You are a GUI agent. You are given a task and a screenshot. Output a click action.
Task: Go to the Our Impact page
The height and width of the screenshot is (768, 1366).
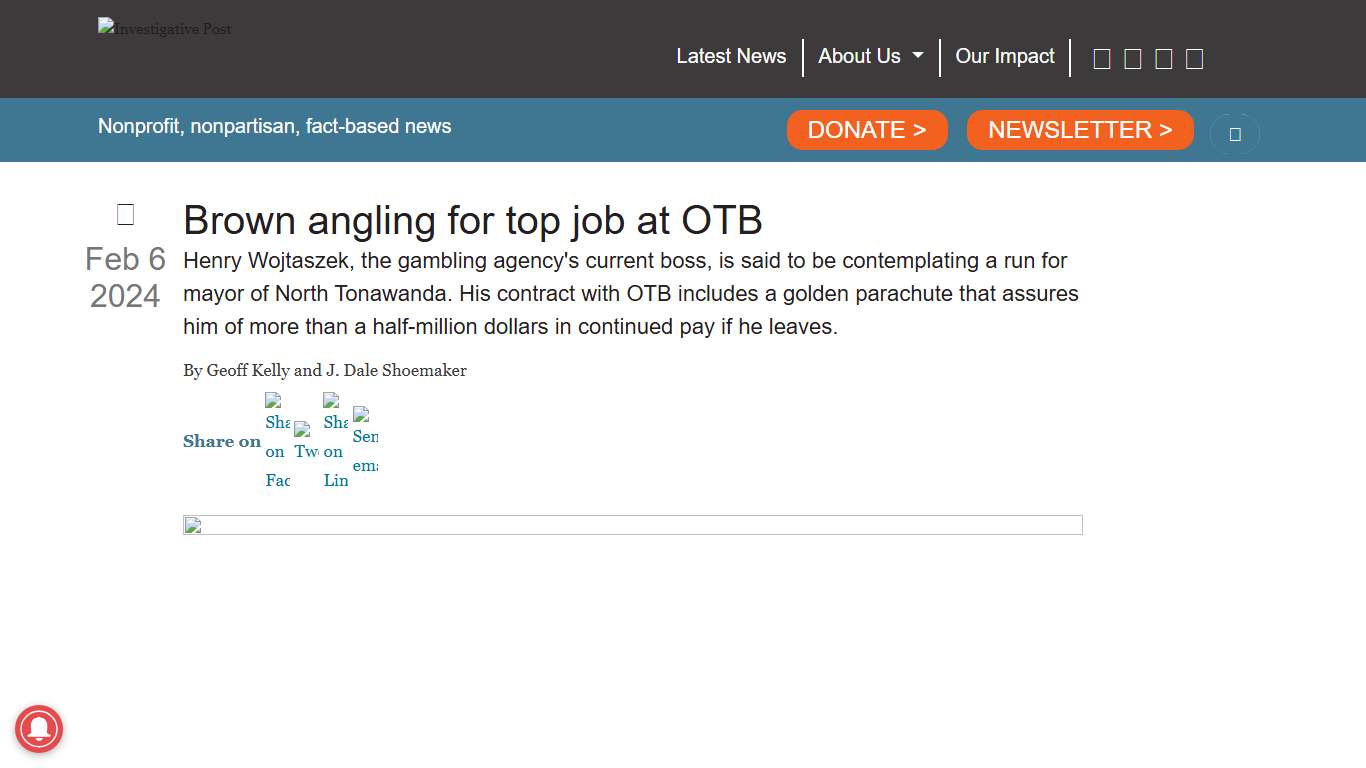(x=1004, y=57)
